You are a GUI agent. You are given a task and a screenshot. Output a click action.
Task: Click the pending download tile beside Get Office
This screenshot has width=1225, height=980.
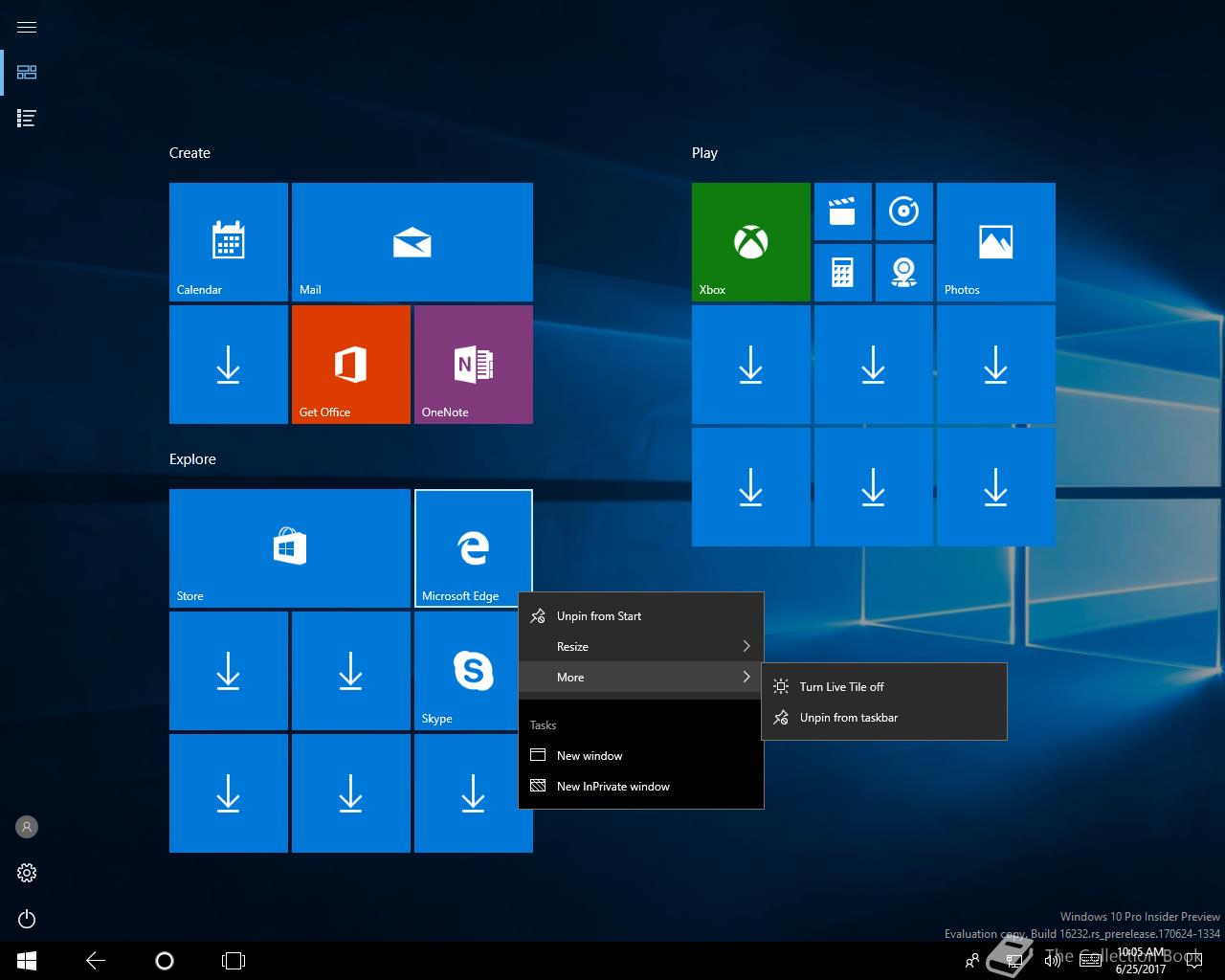click(x=229, y=365)
